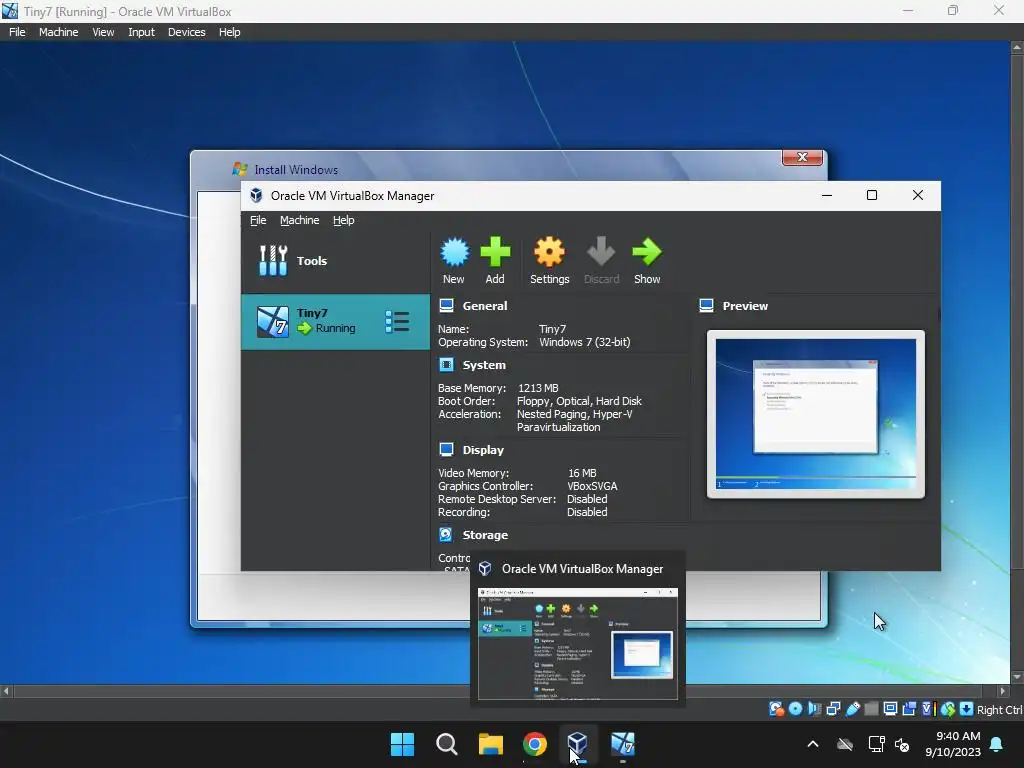
Task: Open taskbar Search icon
Action: 447,744
